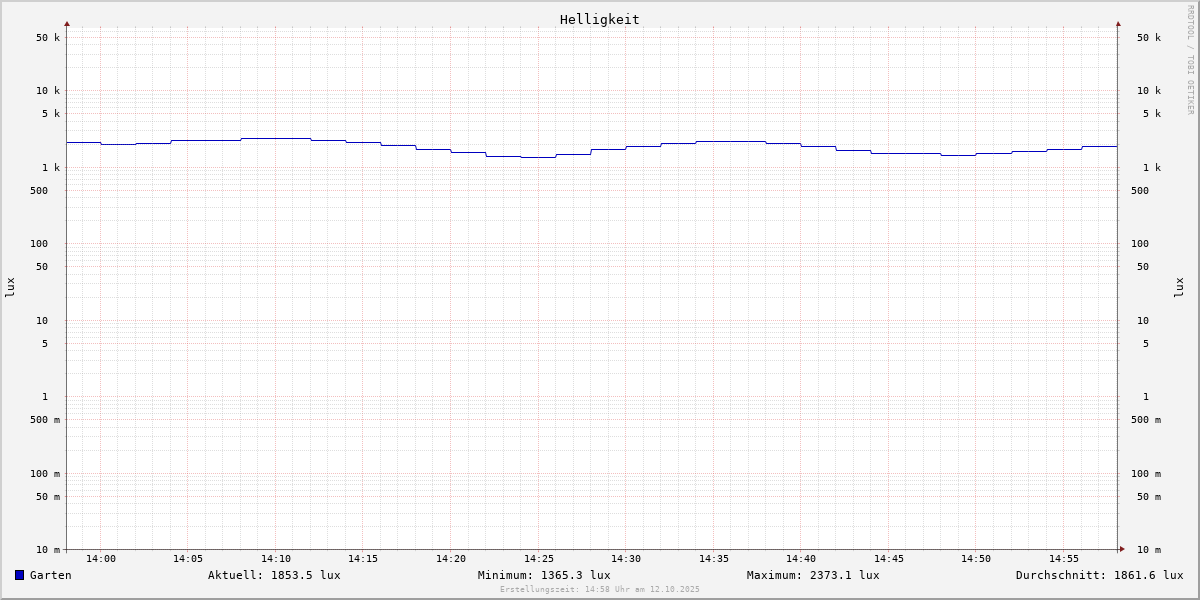Click the Erstellungszeit timestamp footer
The height and width of the screenshot is (600, 1200).
click(600, 590)
